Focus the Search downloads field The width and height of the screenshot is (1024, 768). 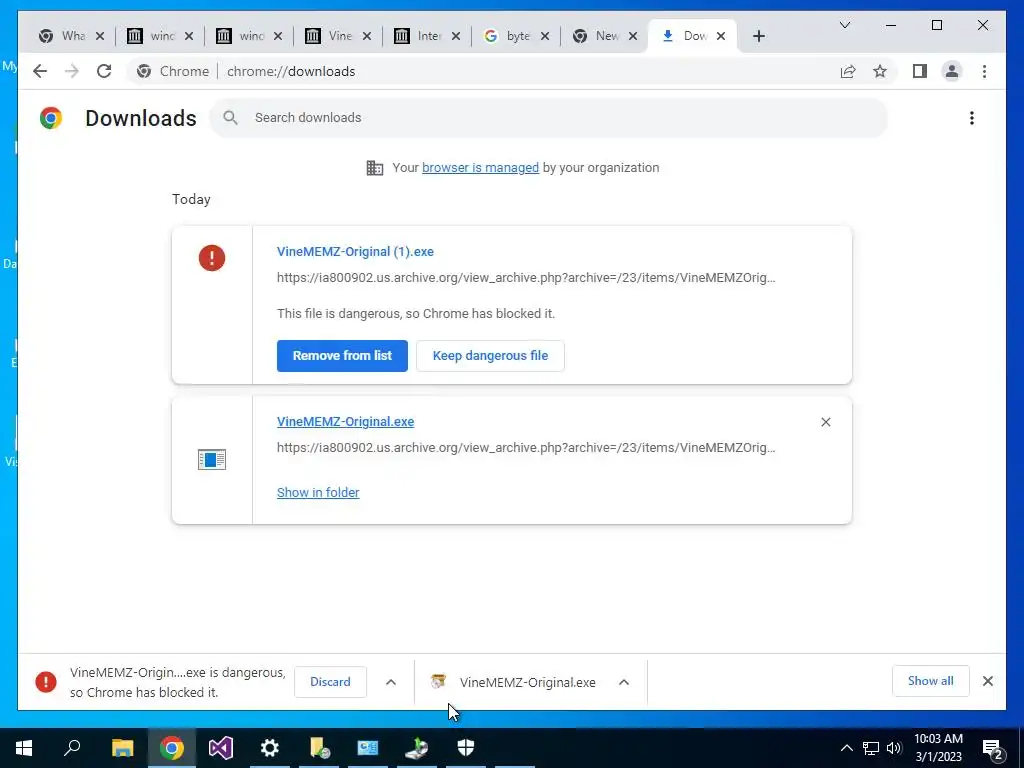point(549,118)
